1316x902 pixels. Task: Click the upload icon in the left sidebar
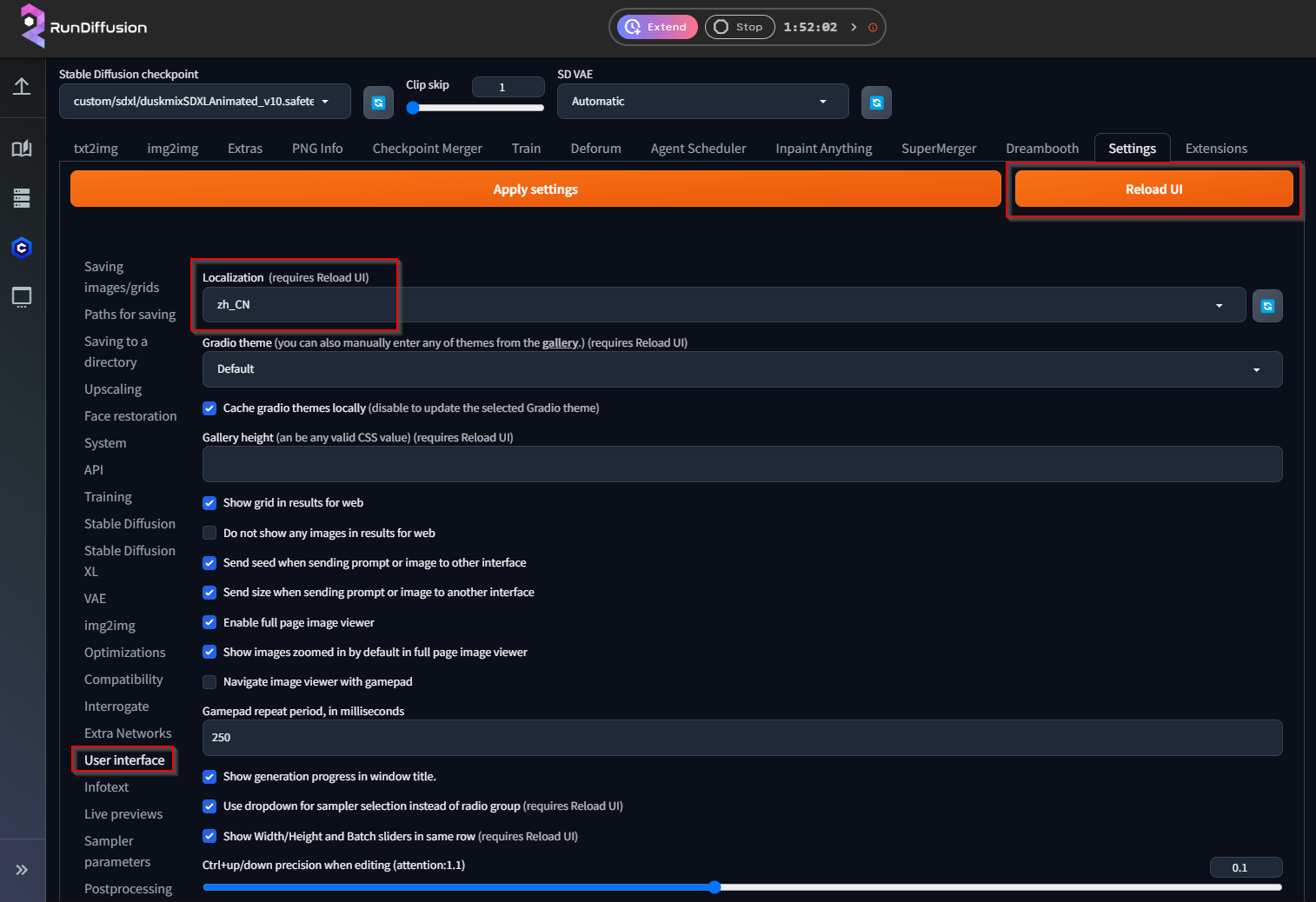(x=22, y=87)
